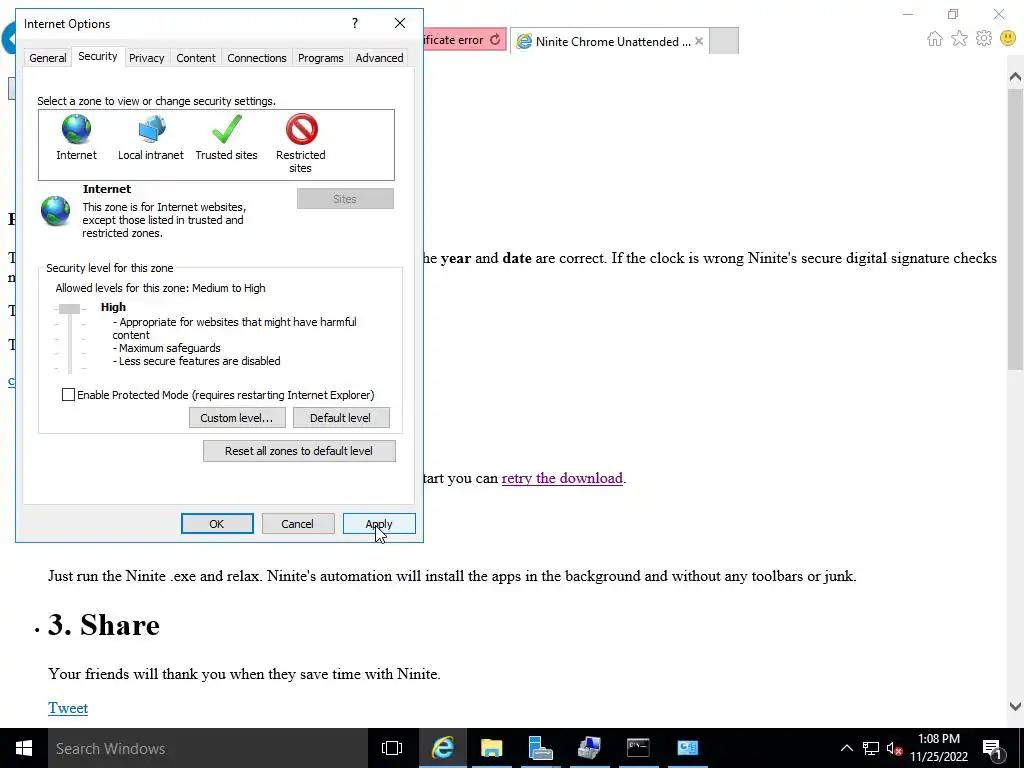Switch to the Programs tab
This screenshot has width=1024, height=768.
(x=321, y=57)
